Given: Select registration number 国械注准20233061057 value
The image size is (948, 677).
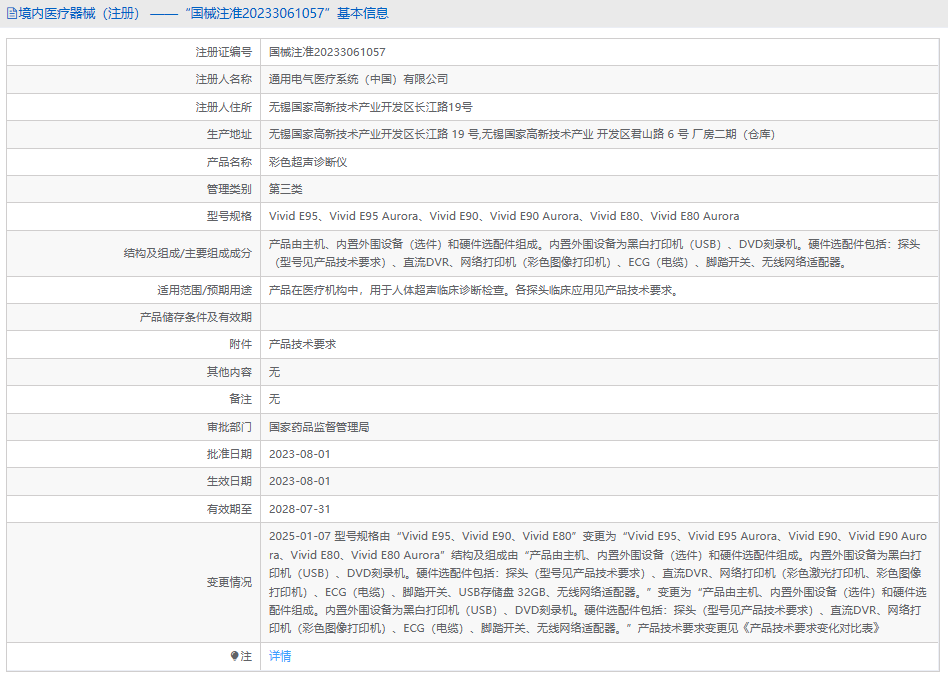Looking at the screenshot, I should tap(327, 52).
